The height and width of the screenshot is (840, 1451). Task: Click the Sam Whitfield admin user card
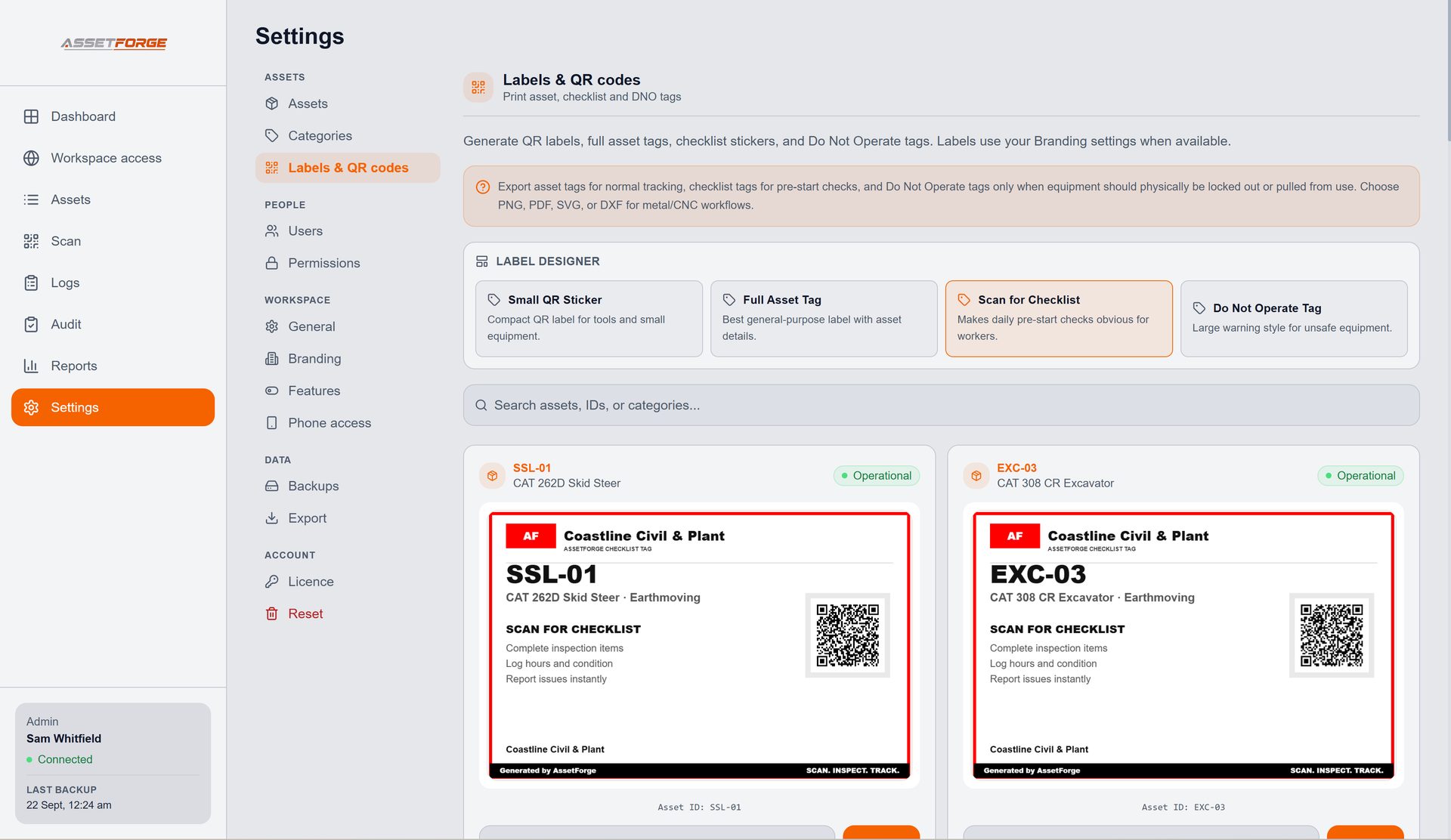point(113,763)
